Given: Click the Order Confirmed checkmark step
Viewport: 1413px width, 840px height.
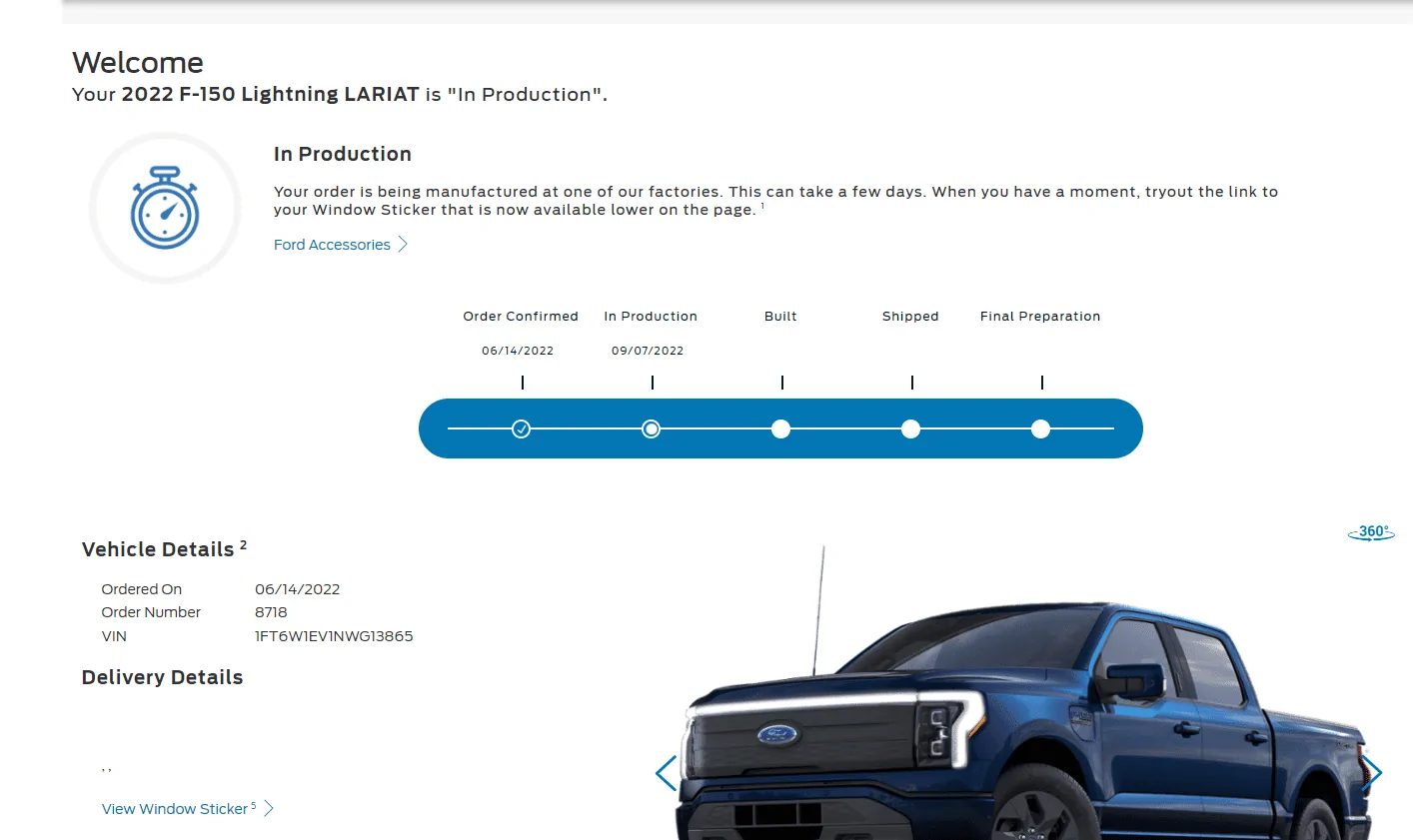Looking at the screenshot, I should pyautogui.click(x=521, y=429).
